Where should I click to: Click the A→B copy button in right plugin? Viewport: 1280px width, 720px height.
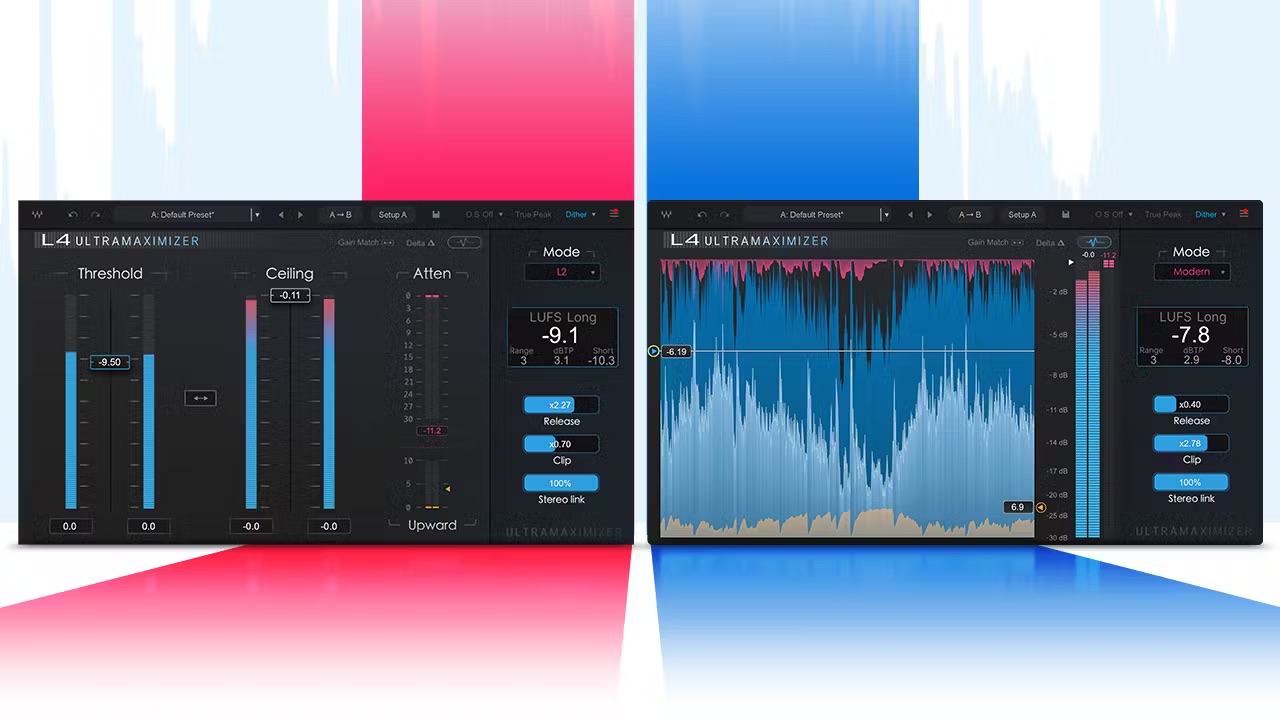pyautogui.click(x=969, y=215)
